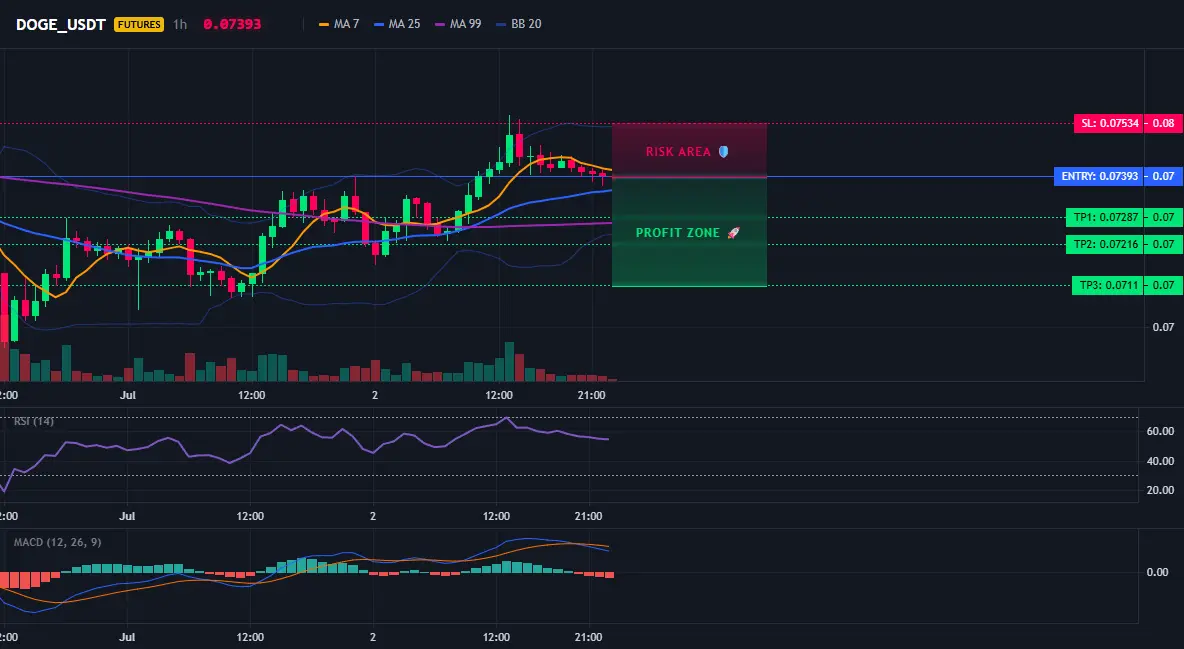The width and height of the screenshot is (1184, 649).
Task: Select the 1h timeframe label
Action: (x=180, y=24)
